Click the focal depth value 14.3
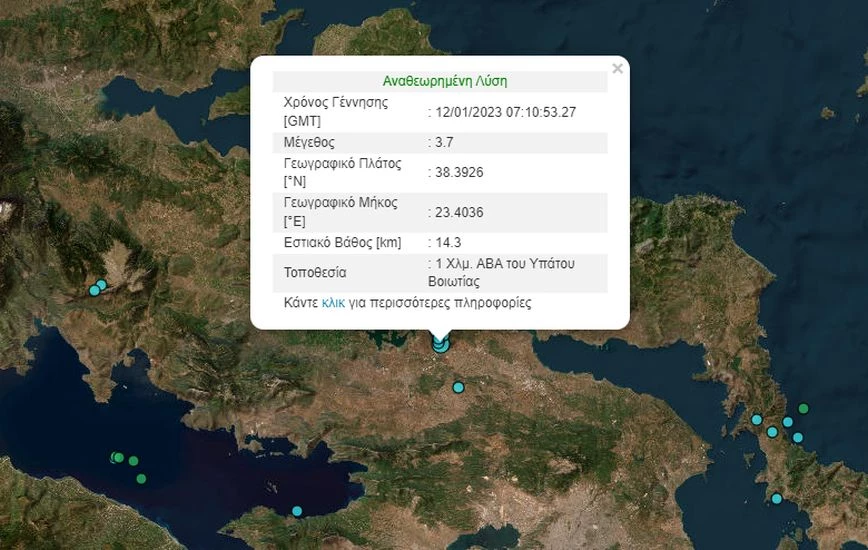868x550 pixels. tap(447, 242)
